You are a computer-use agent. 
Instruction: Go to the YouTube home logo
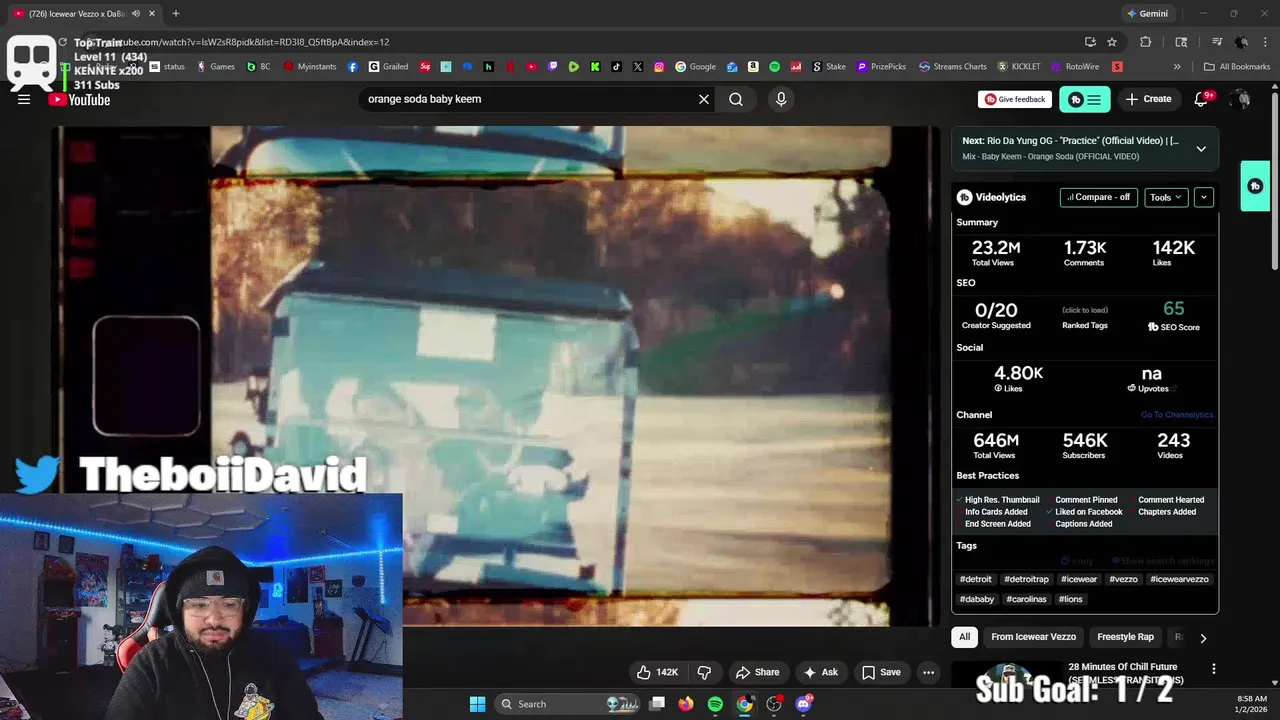pyautogui.click(x=79, y=99)
